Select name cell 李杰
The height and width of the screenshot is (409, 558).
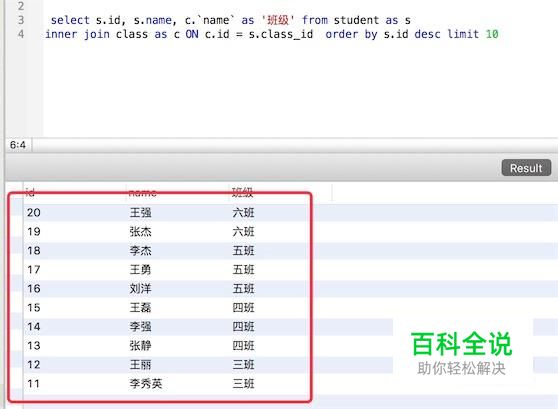(x=141, y=251)
